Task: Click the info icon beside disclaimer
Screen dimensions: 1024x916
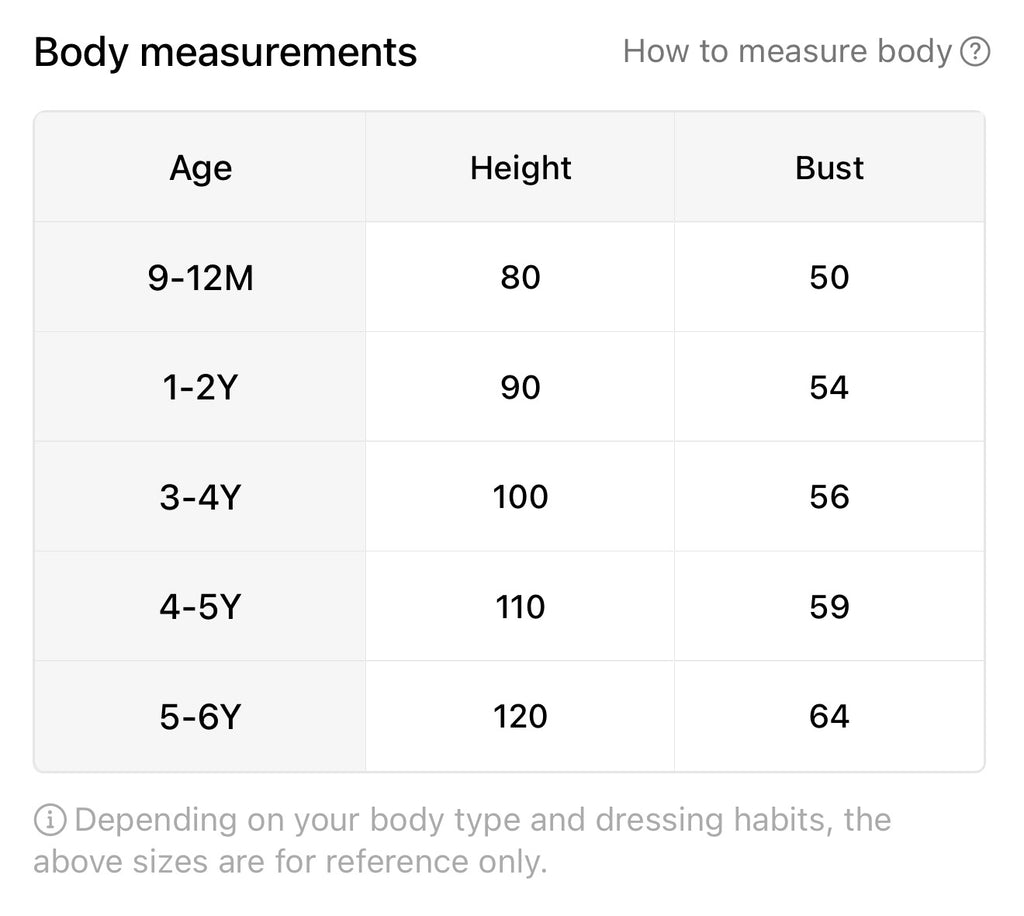Action: pyautogui.click(x=50, y=821)
